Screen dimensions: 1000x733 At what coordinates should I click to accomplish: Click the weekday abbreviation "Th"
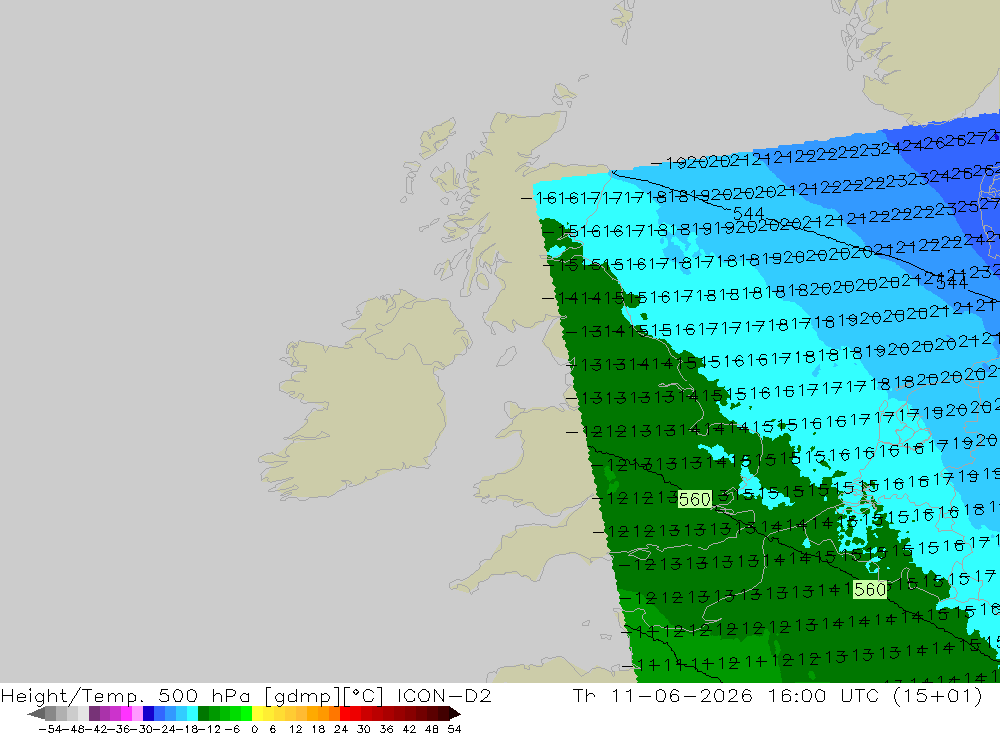click(x=584, y=695)
